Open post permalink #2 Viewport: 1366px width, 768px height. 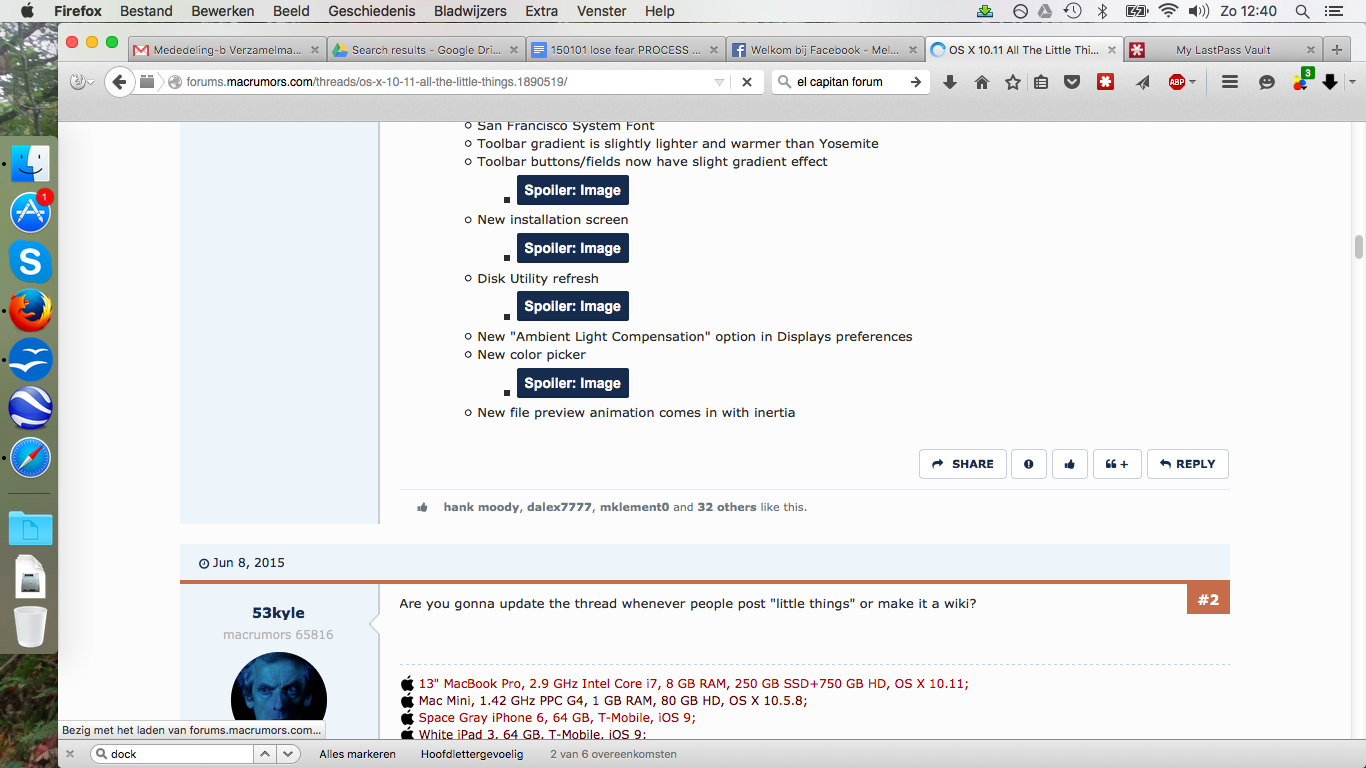1208,600
